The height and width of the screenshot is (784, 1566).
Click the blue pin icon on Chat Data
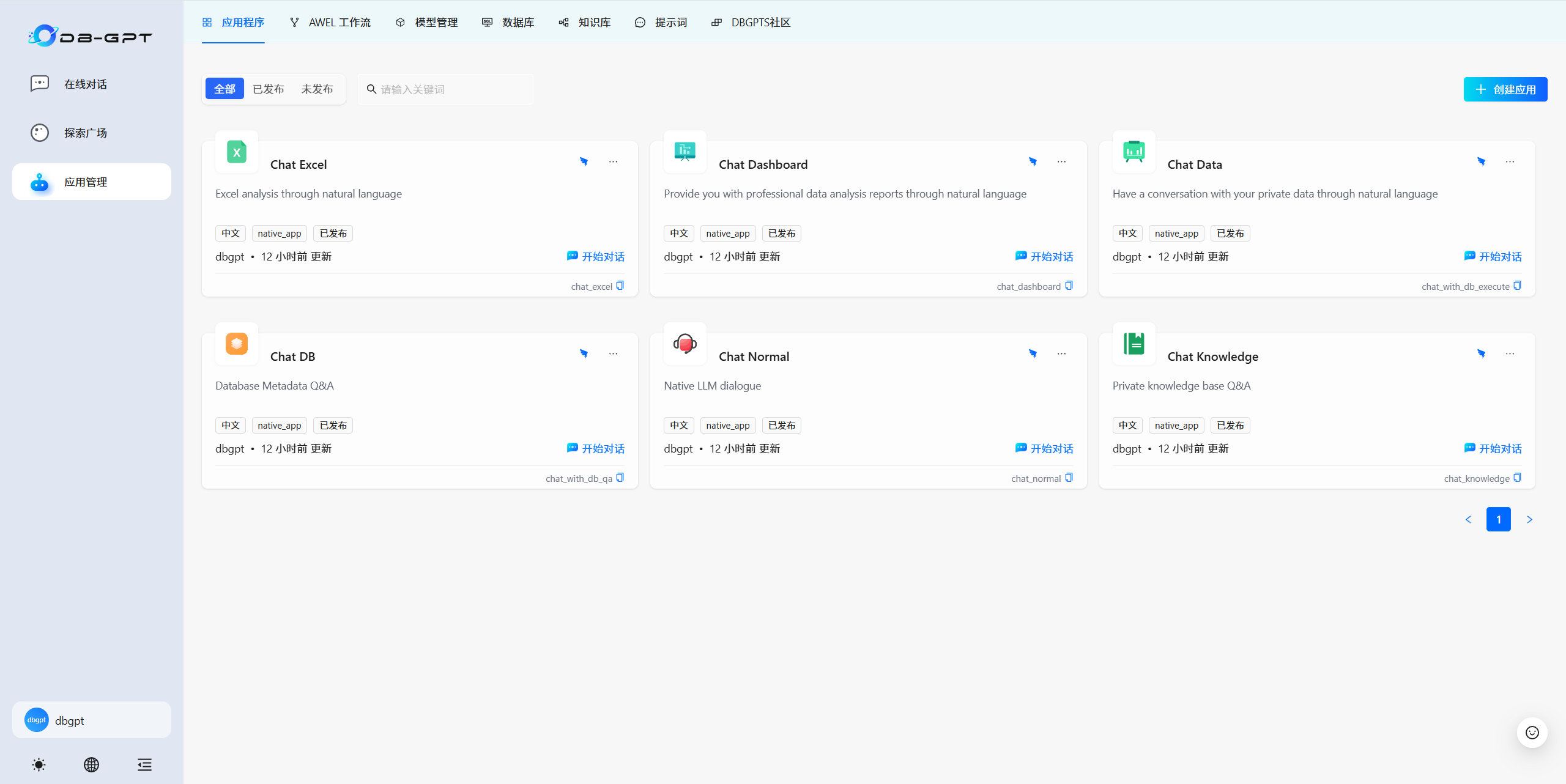(x=1481, y=162)
